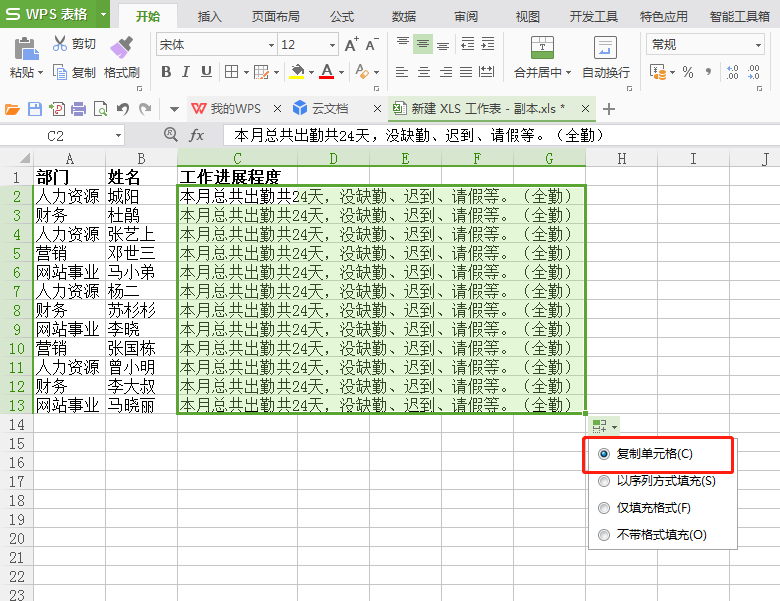Open the 数据 ribbon tab
The height and width of the screenshot is (601, 780).
tap(403, 16)
